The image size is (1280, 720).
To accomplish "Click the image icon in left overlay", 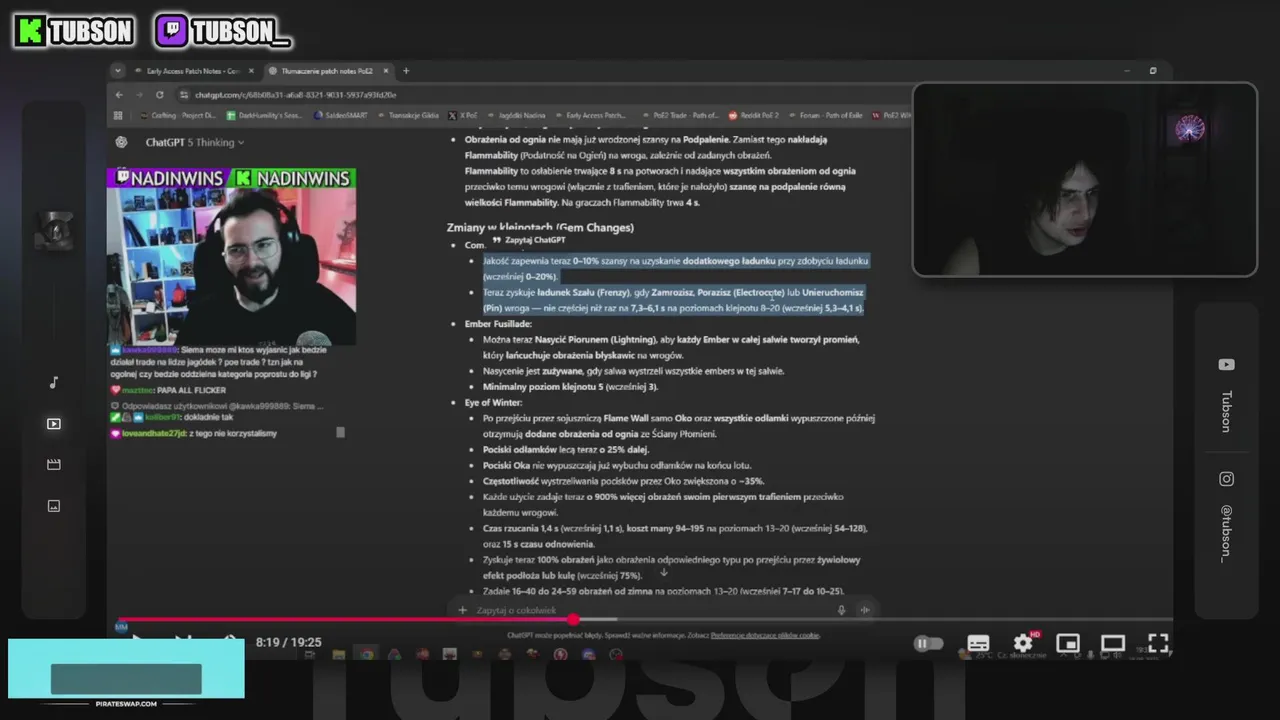I will tap(54, 506).
